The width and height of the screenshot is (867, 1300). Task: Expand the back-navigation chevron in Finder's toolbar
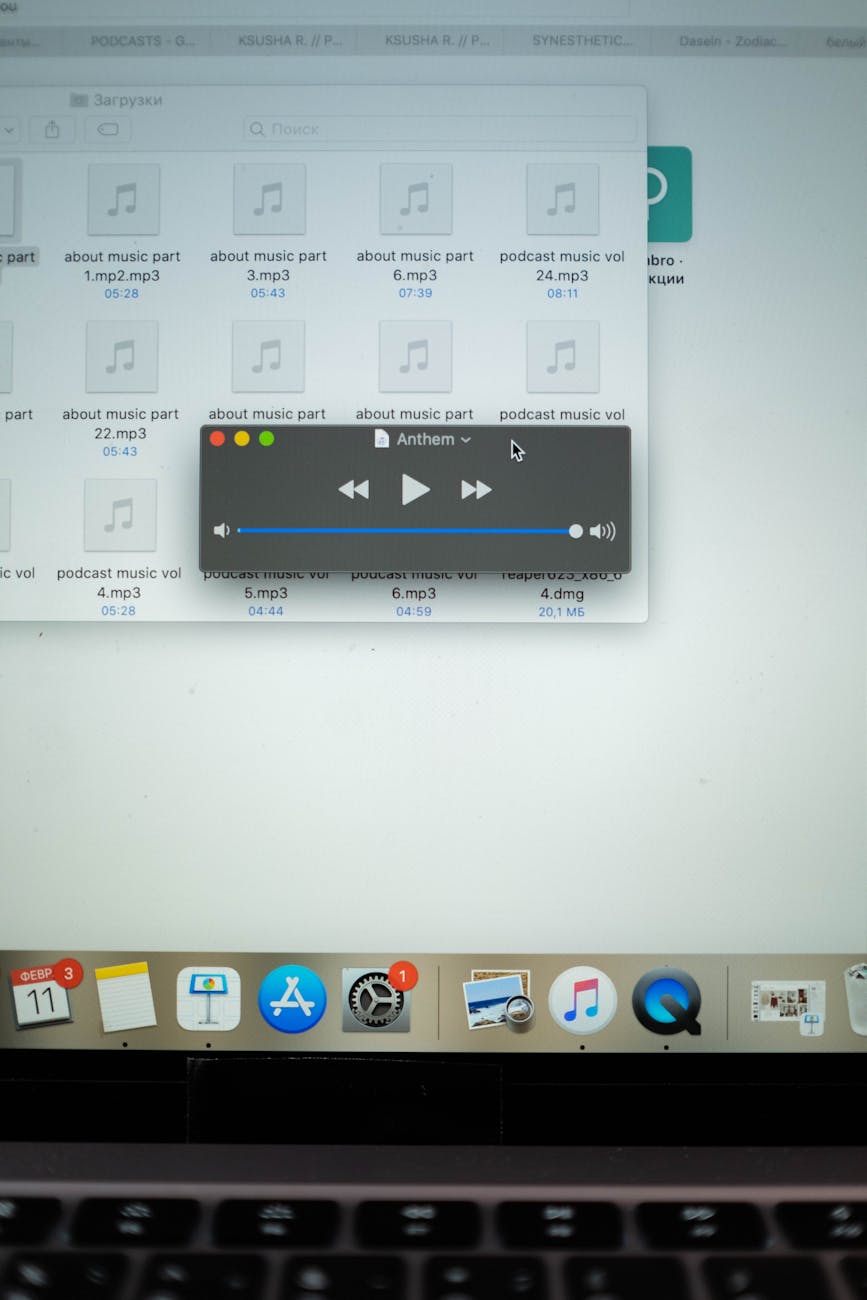coord(9,130)
